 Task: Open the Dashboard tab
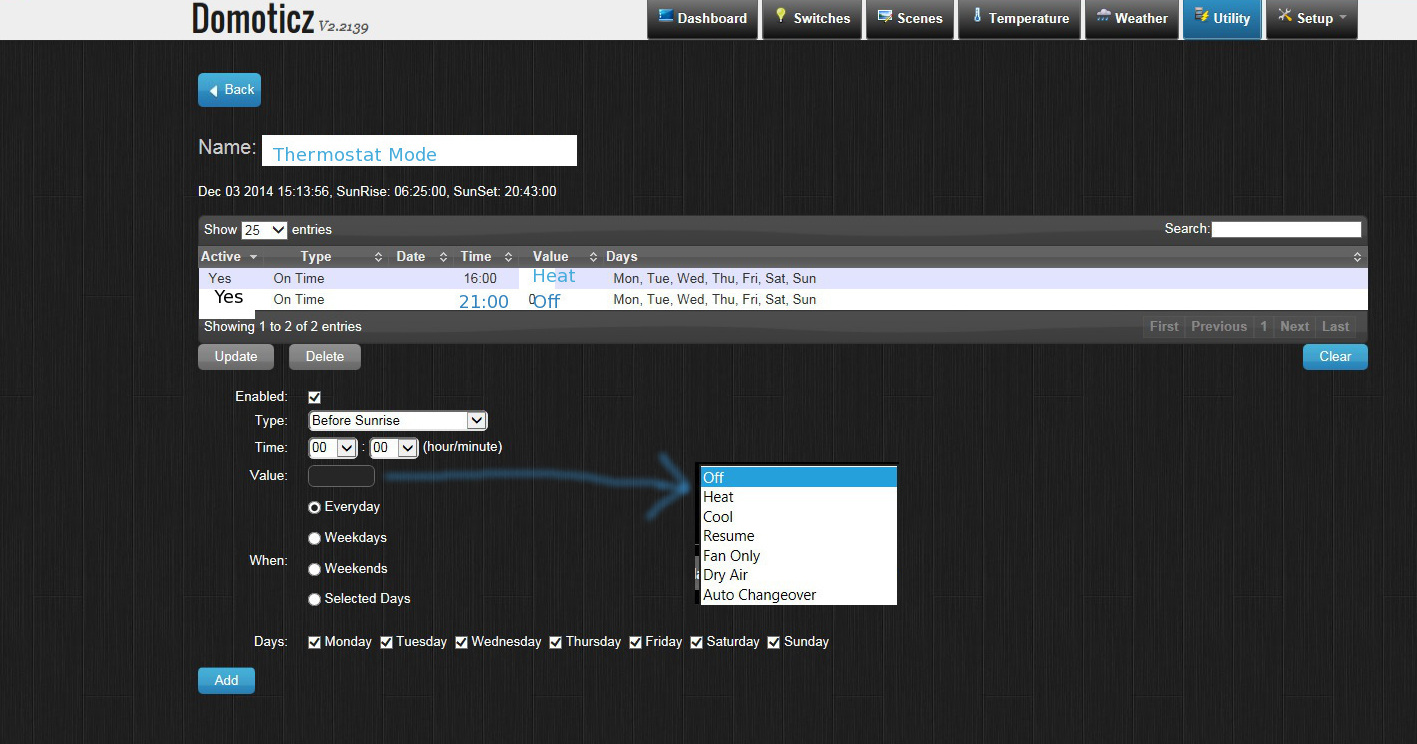pyautogui.click(x=702, y=18)
